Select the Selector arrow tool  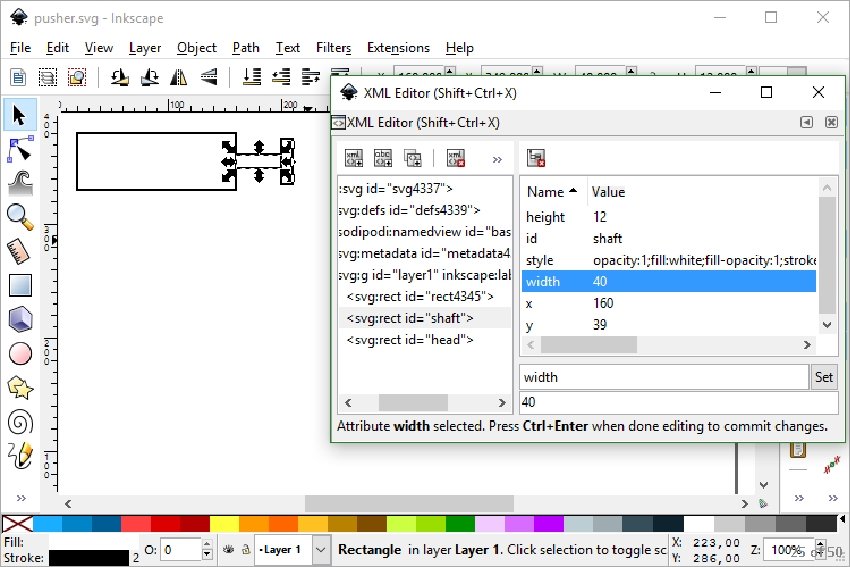pos(20,115)
